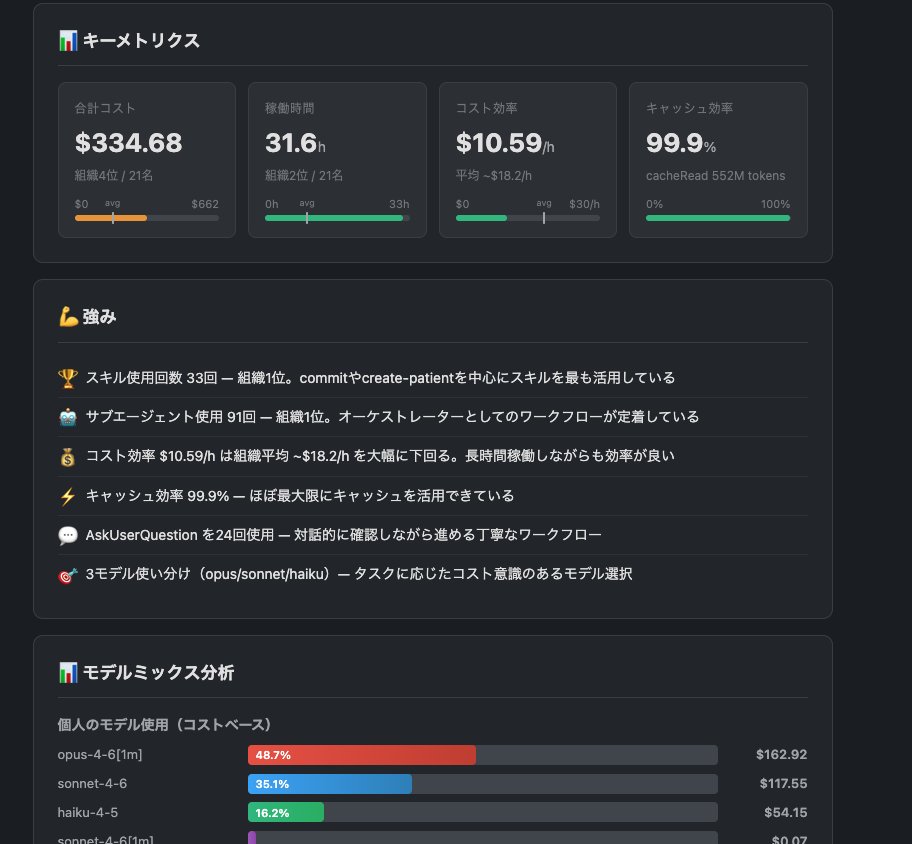Click the haiku-4-5 model label

(x=88, y=813)
